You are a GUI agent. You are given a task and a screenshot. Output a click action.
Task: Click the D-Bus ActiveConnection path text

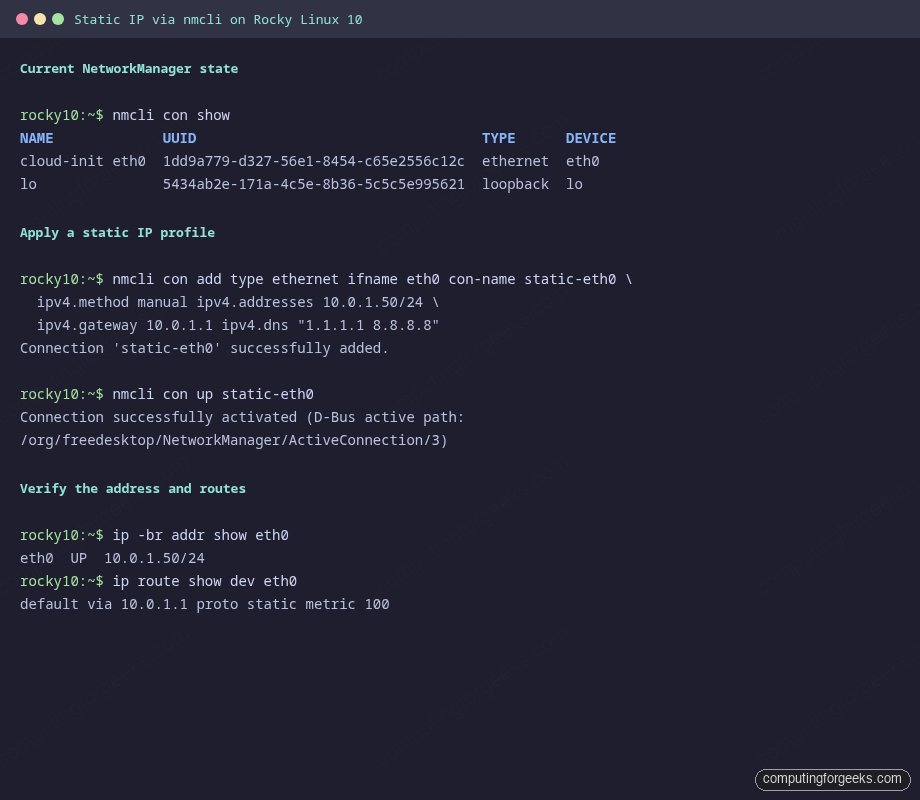[x=232, y=440]
